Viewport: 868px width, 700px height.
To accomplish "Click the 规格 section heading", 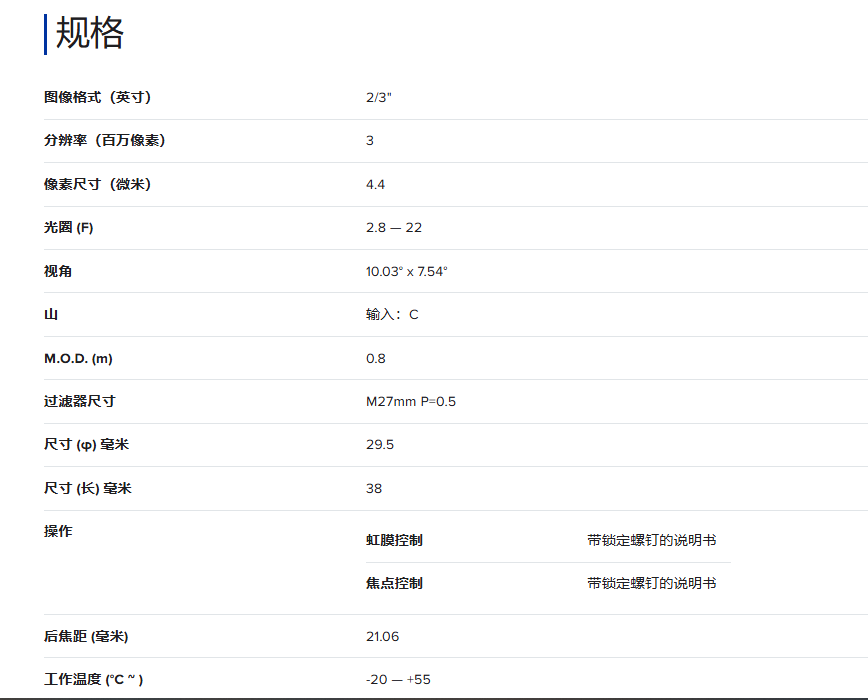I will (90, 34).
